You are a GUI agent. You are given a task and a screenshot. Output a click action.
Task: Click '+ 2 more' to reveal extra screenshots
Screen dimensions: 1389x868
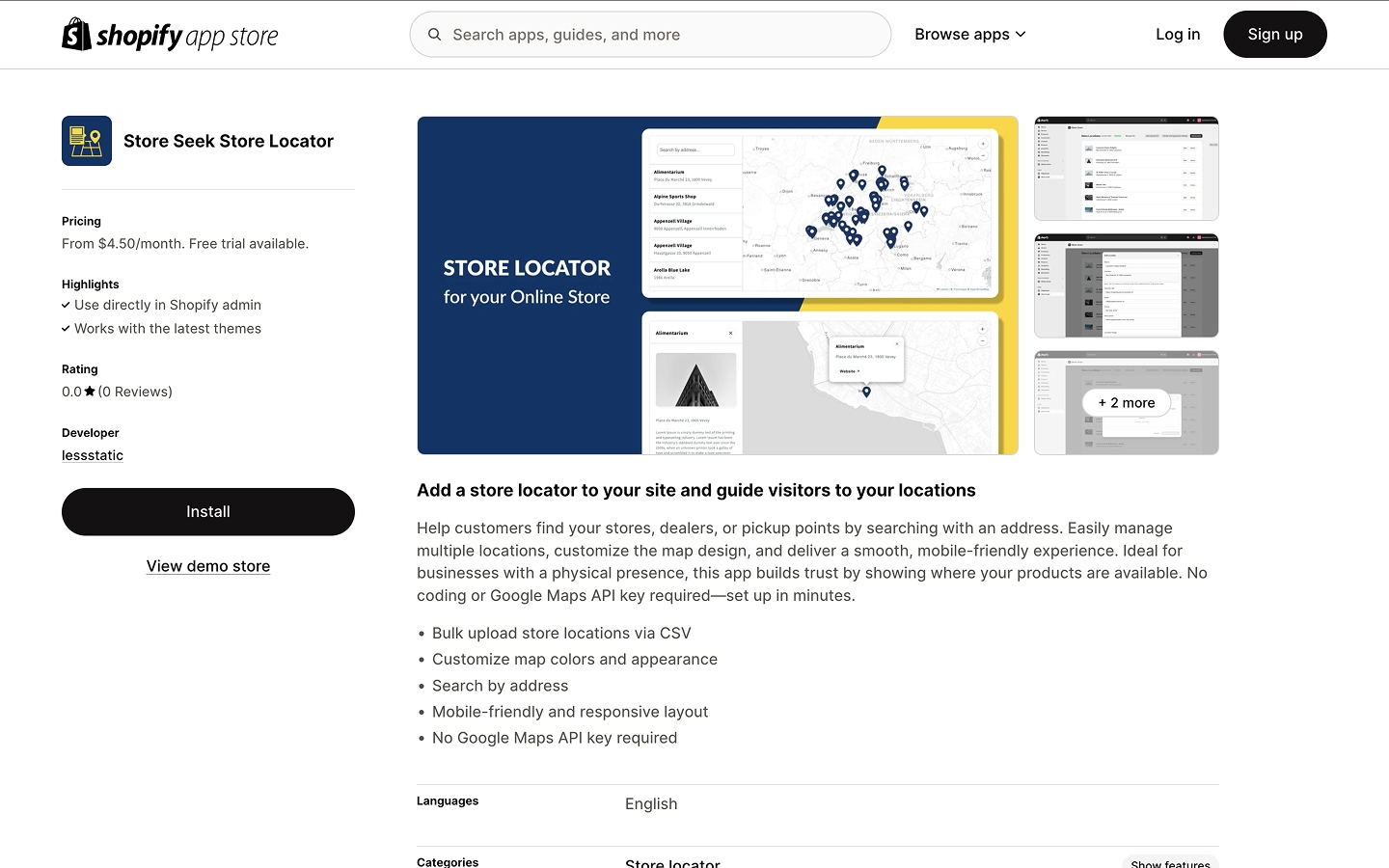pyautogui.click(x=1126, y=402)
